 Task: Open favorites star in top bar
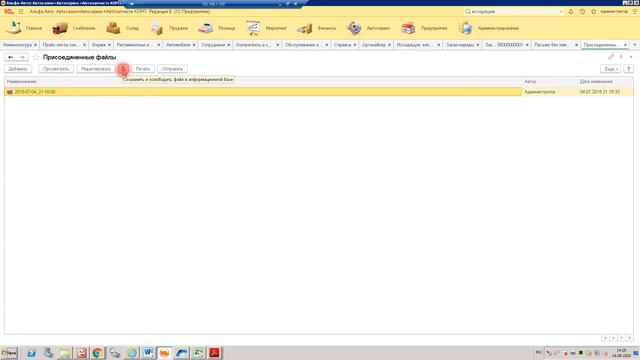(x=593, y=11)
